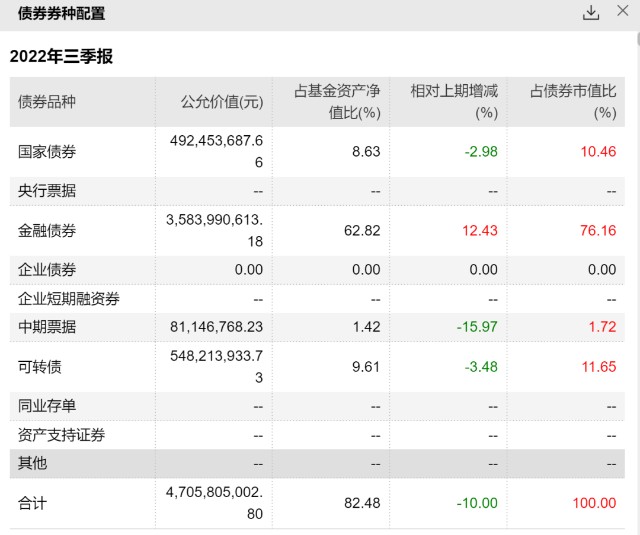
Task: Click the 2022年三季报 heading
Action: point(61,56)
